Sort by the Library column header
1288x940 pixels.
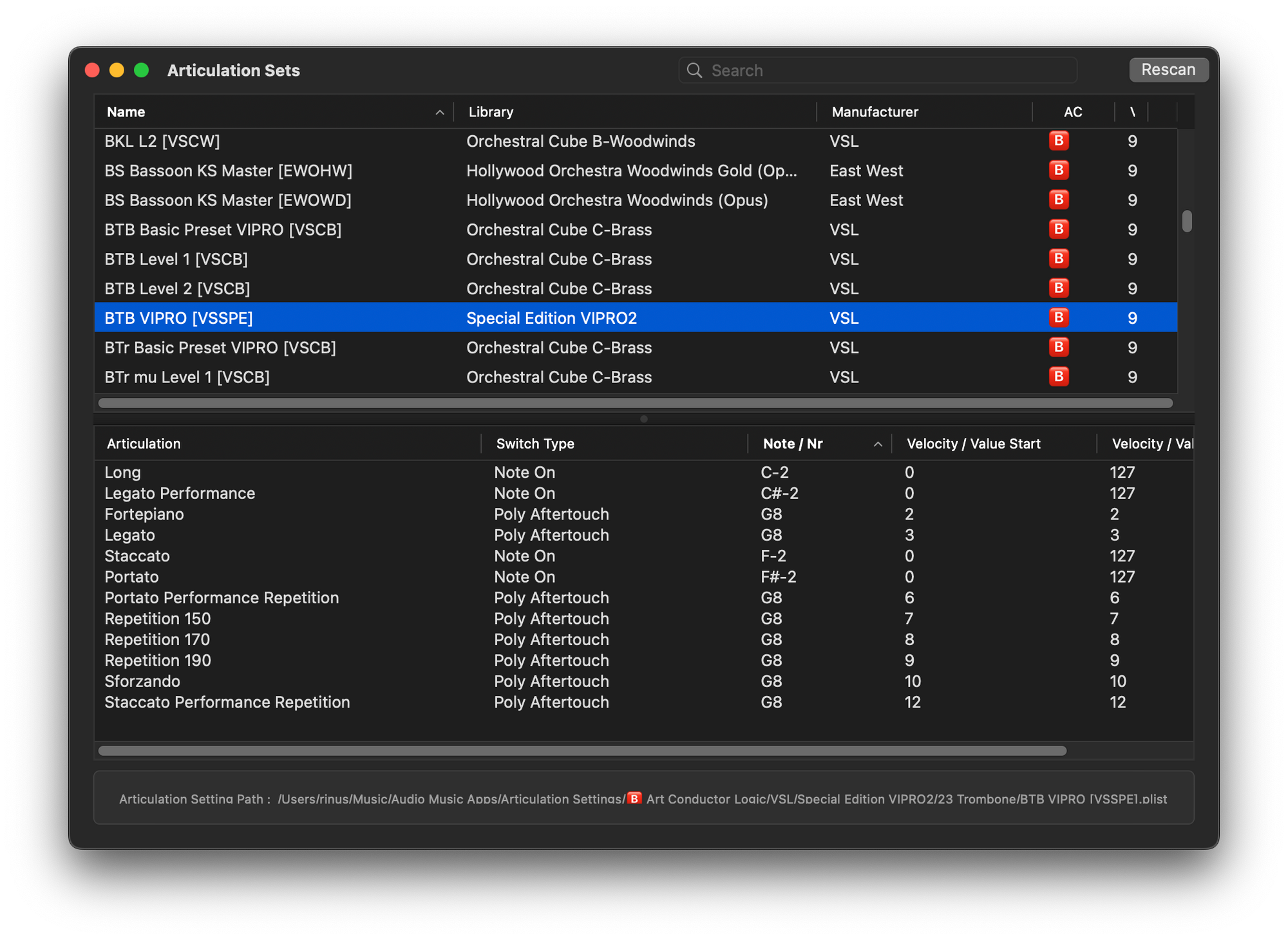pyautogui.click(x=491, y=112)
